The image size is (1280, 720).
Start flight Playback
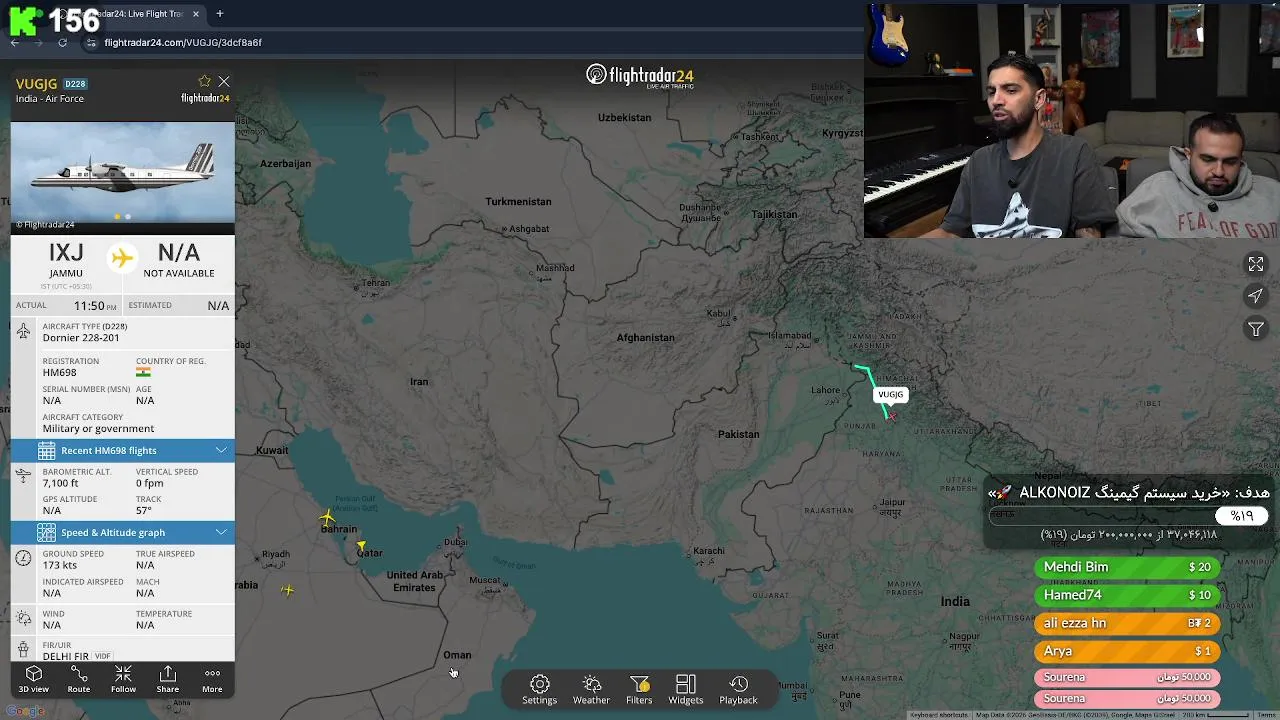pos(738,690)
